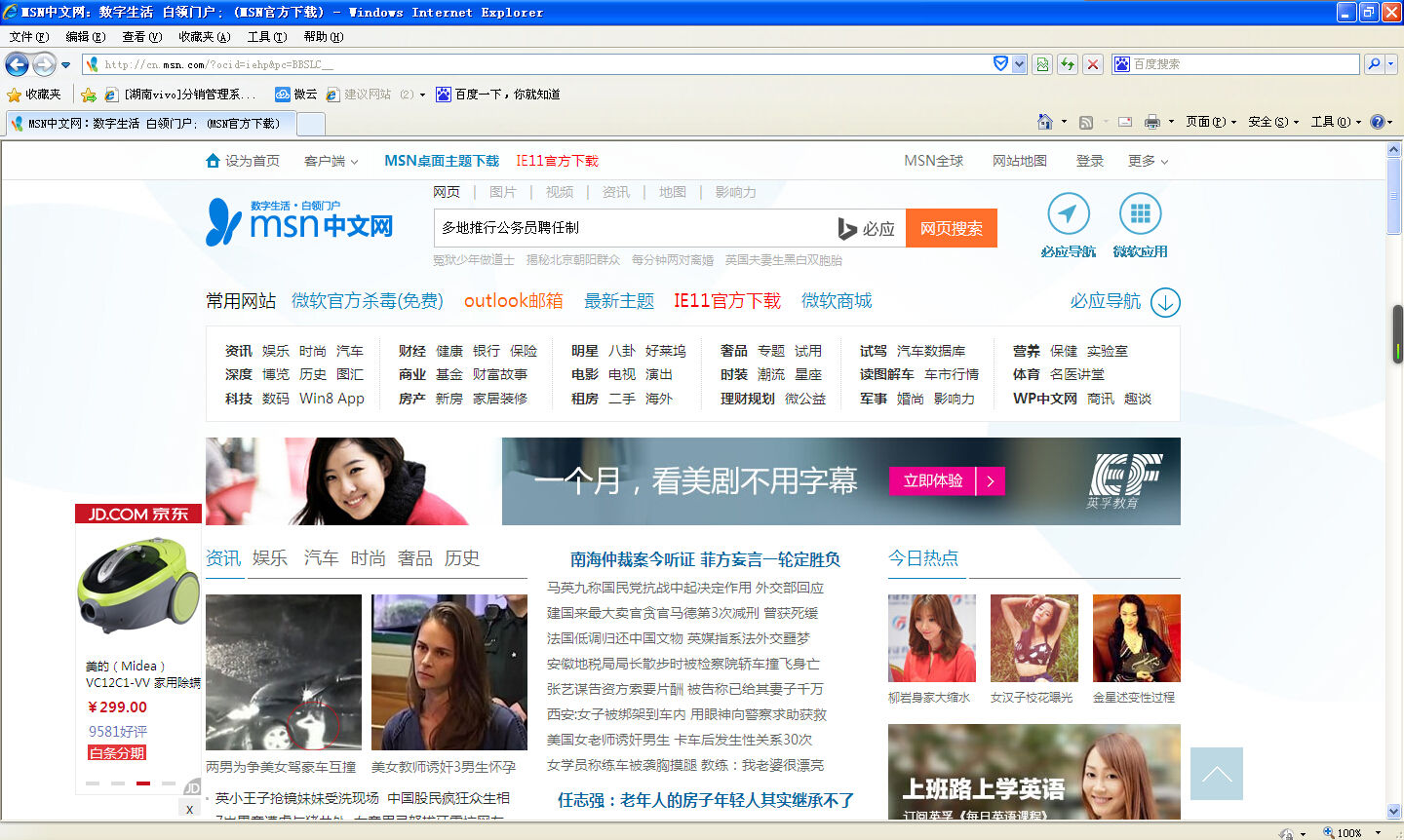The image size is (1404, 840).
Task: Open the 文件(F) menu
Action: (28, 37)
